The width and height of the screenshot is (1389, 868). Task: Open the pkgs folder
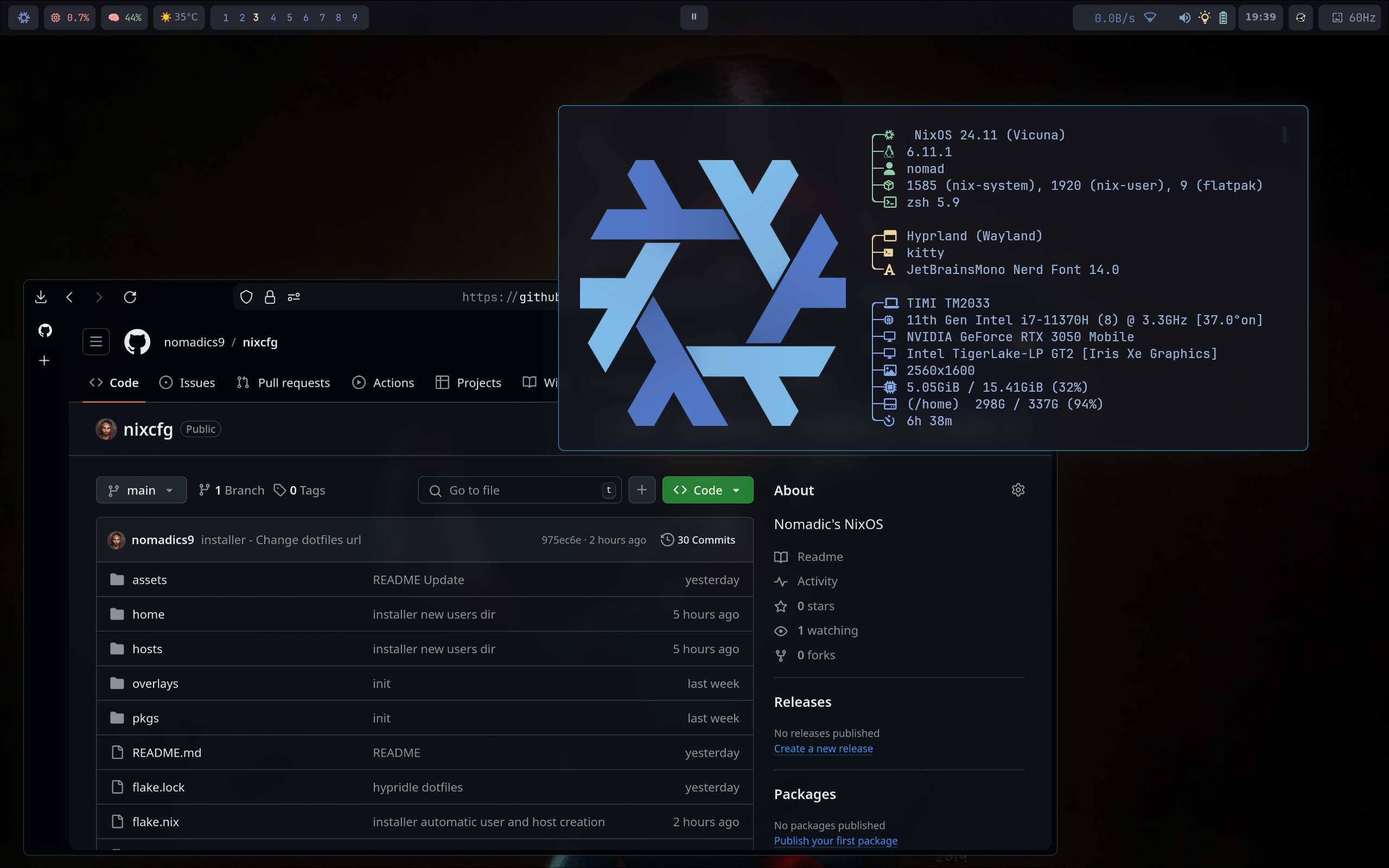[145, 718]
